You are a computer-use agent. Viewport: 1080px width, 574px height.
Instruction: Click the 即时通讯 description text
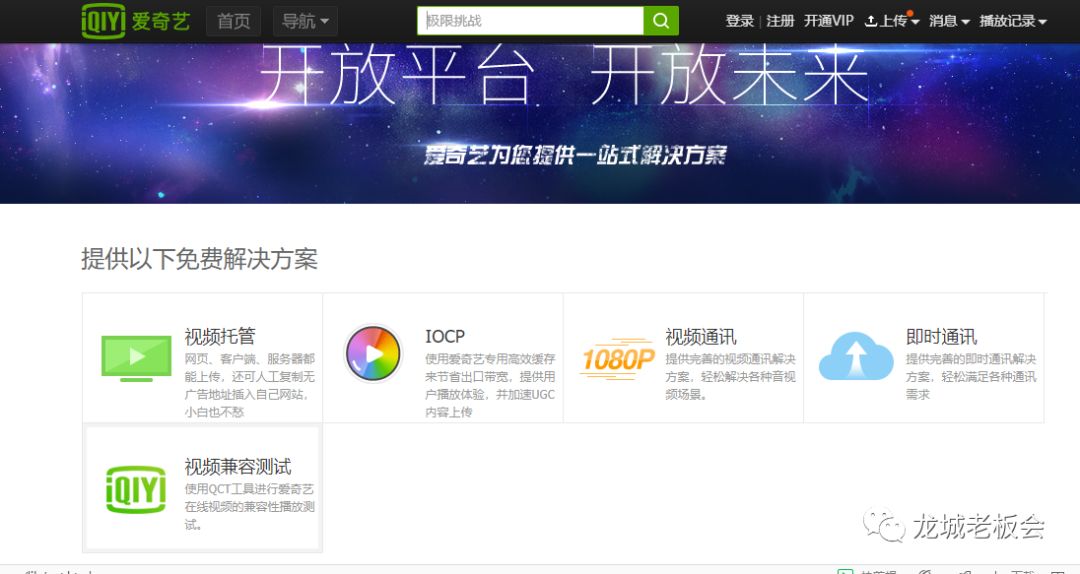click(970, 376)
